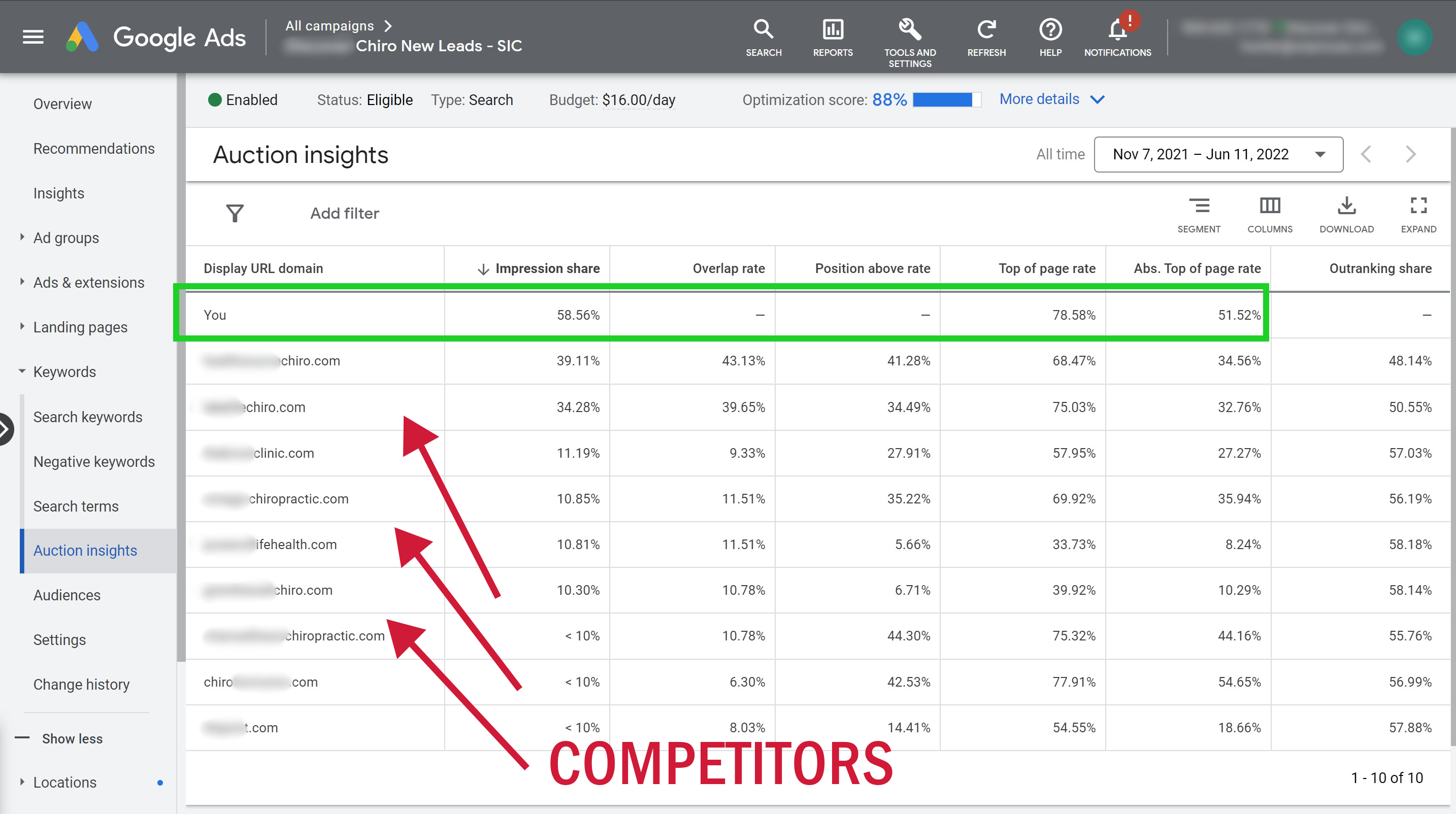Click the Add filter field
The width and height of the screenshot is (1456, 814).
point(344,214)
